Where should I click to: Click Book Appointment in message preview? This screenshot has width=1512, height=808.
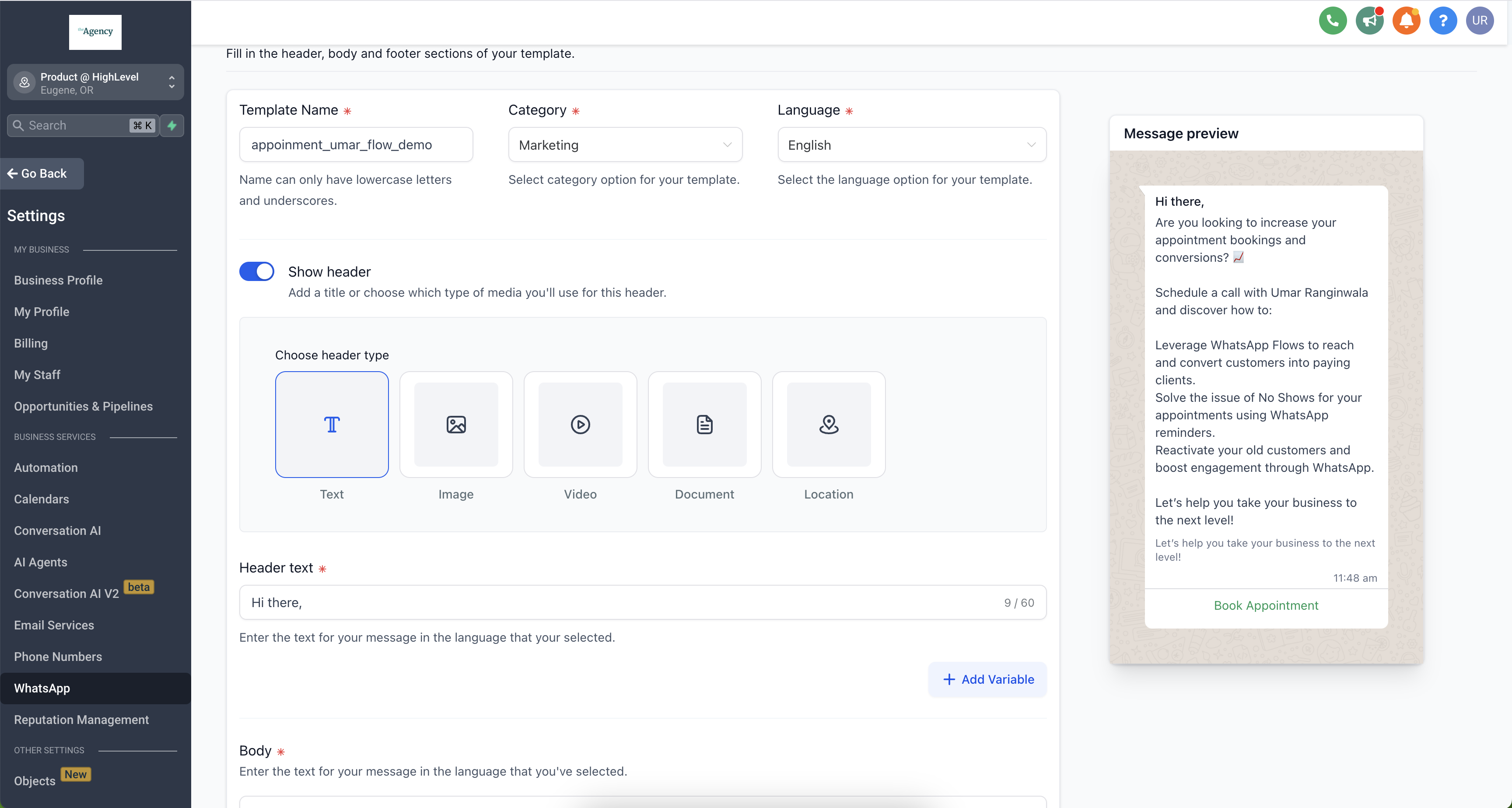tap(1266, 605)
